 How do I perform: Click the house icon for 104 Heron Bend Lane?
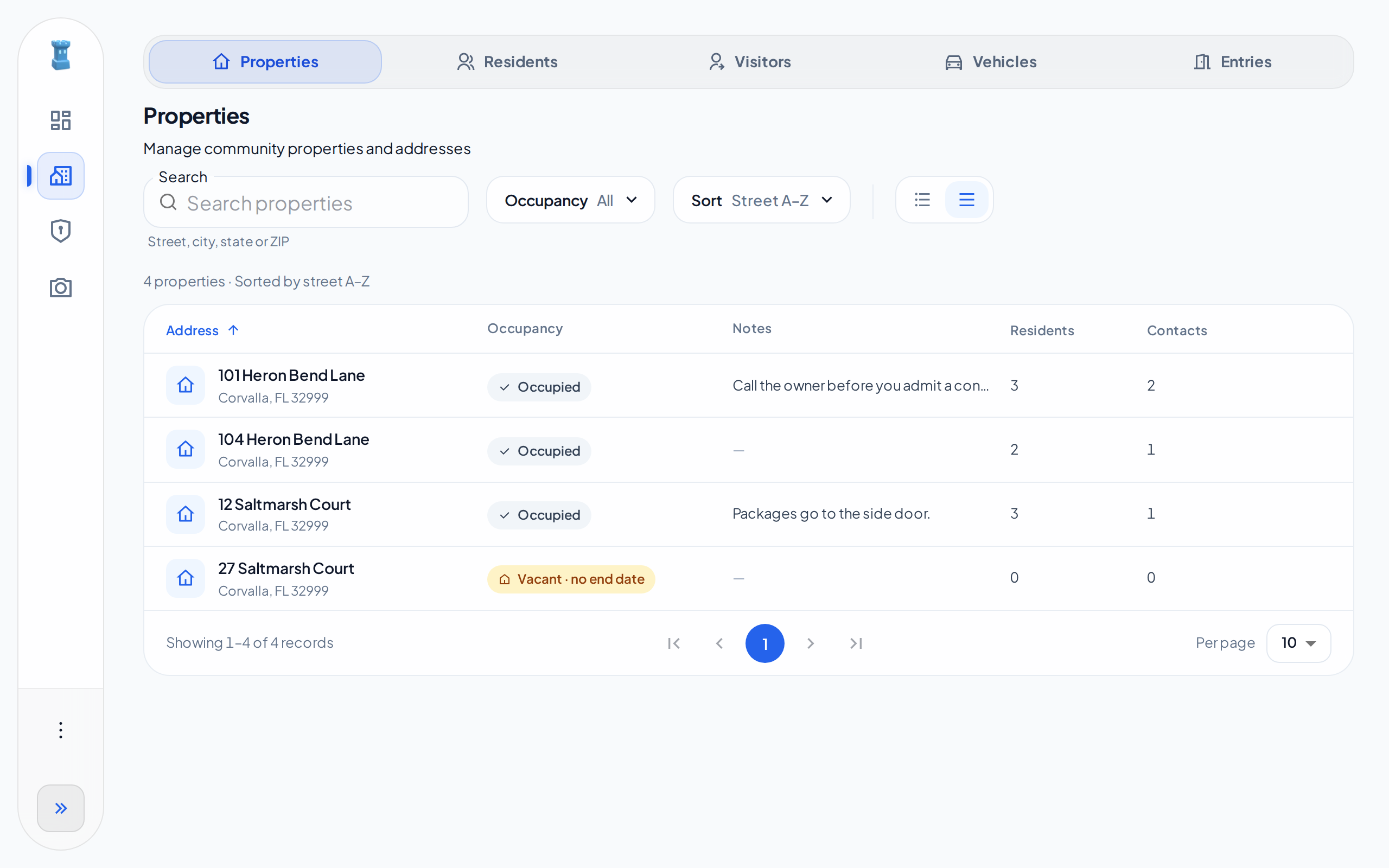pos(186,449)
